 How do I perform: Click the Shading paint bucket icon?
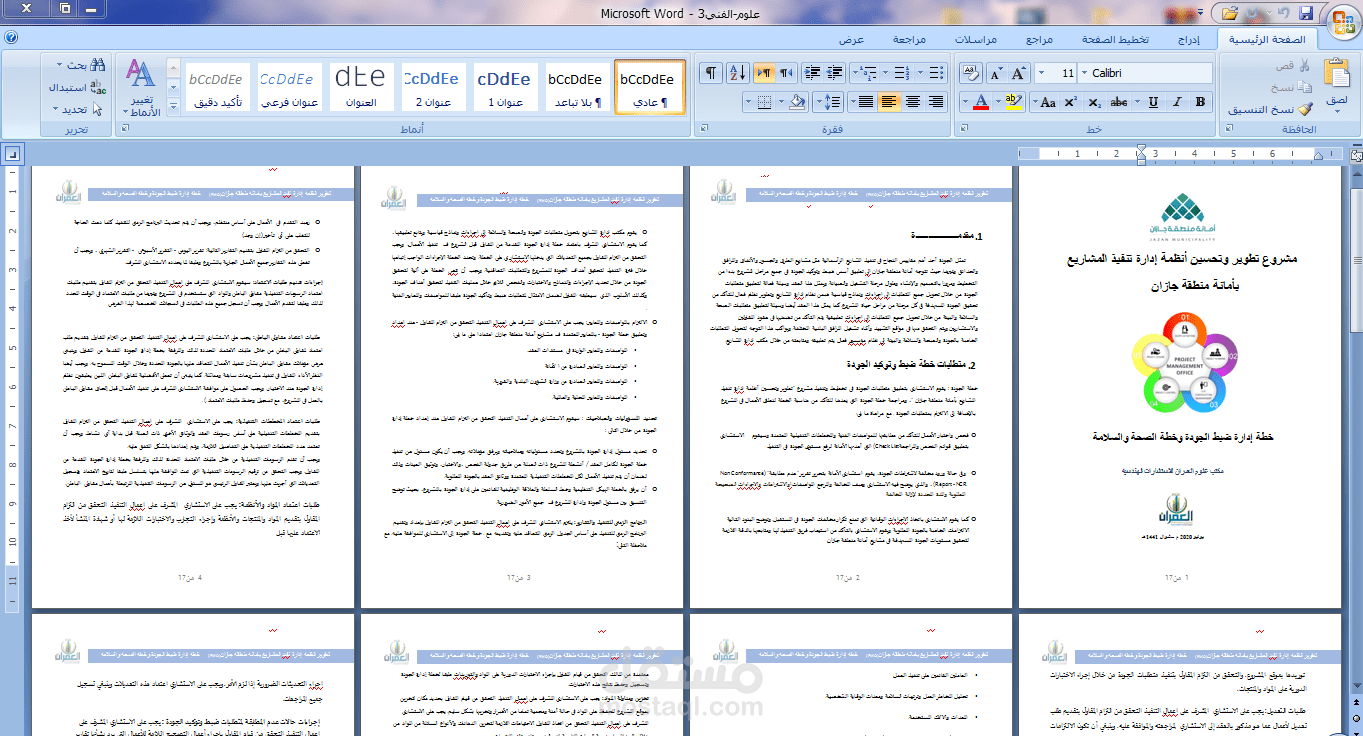[x=797, y=101]
